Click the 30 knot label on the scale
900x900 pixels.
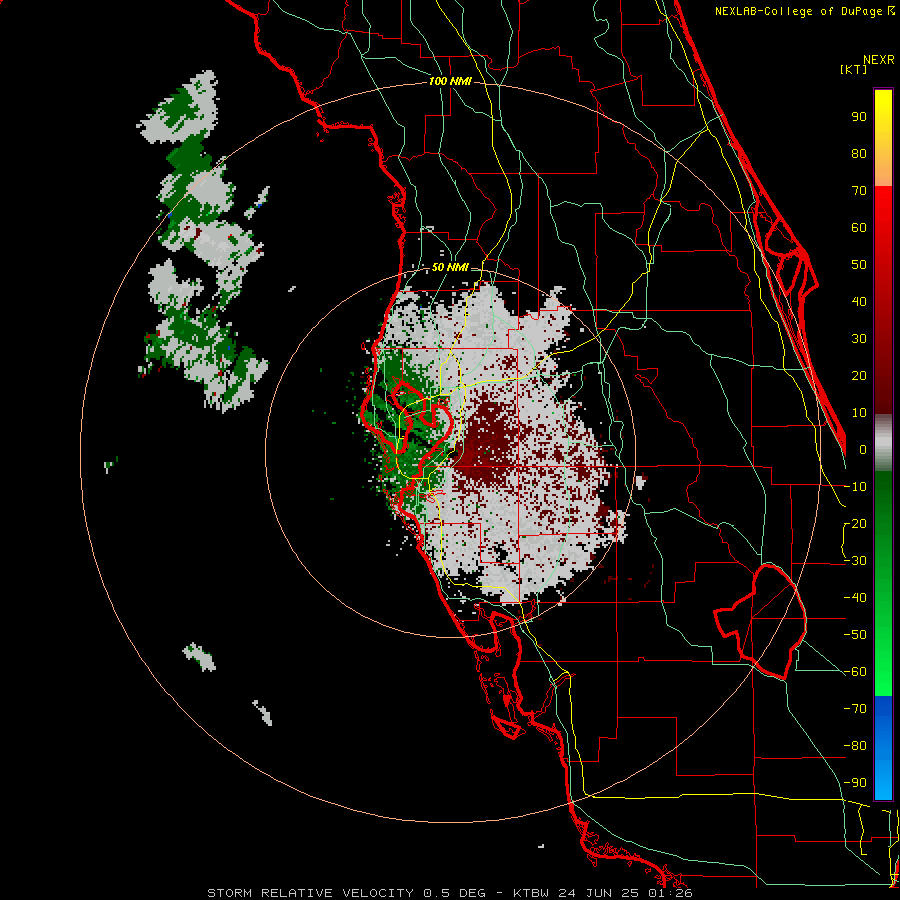coord(859,339)
